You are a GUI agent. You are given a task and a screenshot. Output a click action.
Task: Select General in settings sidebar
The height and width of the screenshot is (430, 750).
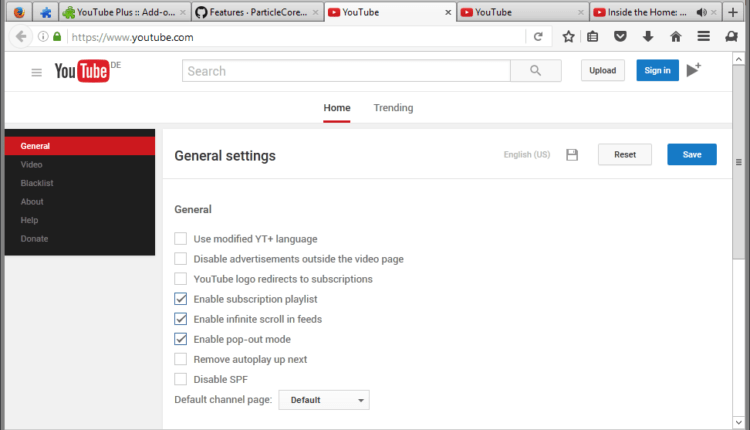[80, 146]
